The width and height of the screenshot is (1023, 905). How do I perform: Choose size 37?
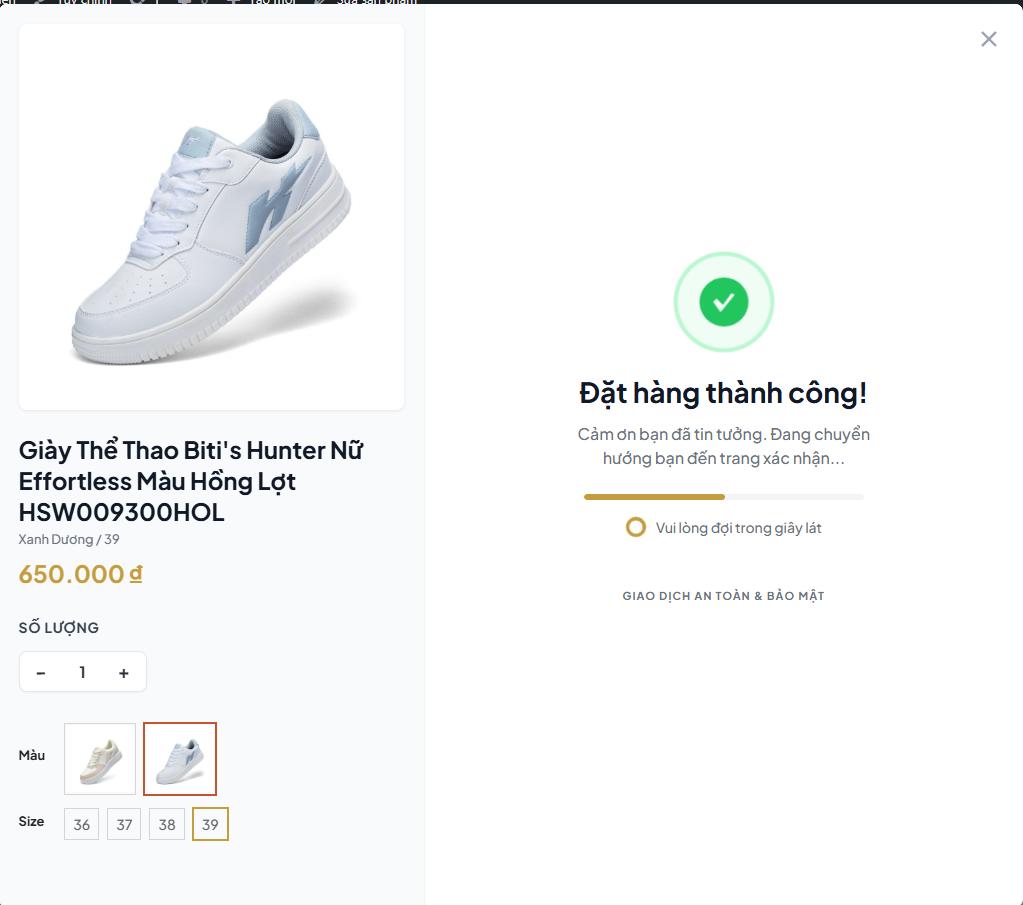pos(124,825)
